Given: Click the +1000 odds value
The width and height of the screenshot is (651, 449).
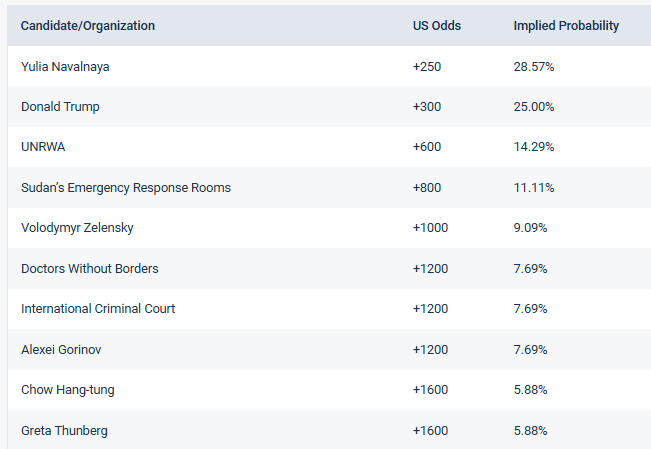Looking at the screenshot, I should pos(431,227).
